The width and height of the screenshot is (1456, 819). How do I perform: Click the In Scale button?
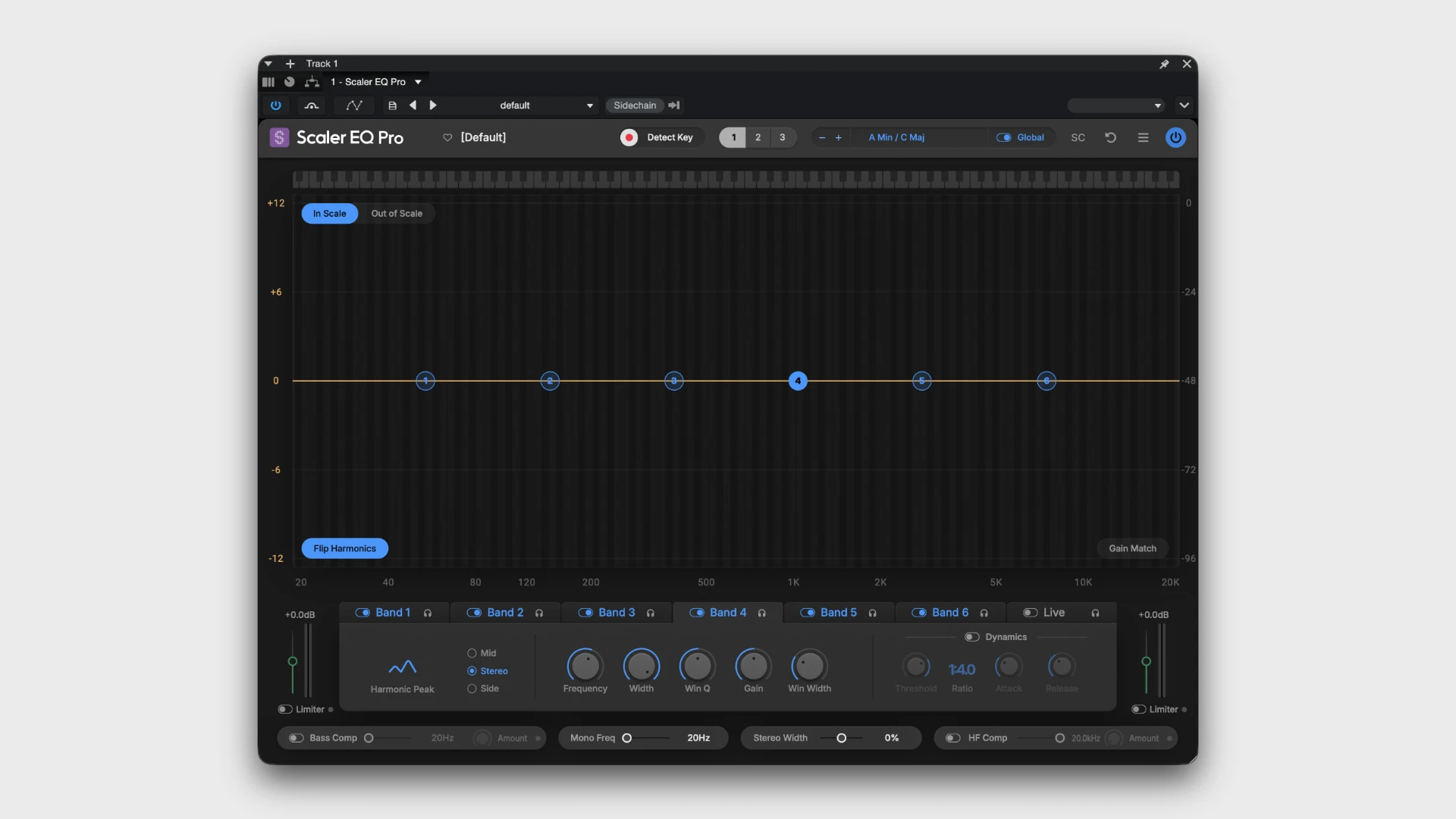pyautogui.click(x=329, y=214)
